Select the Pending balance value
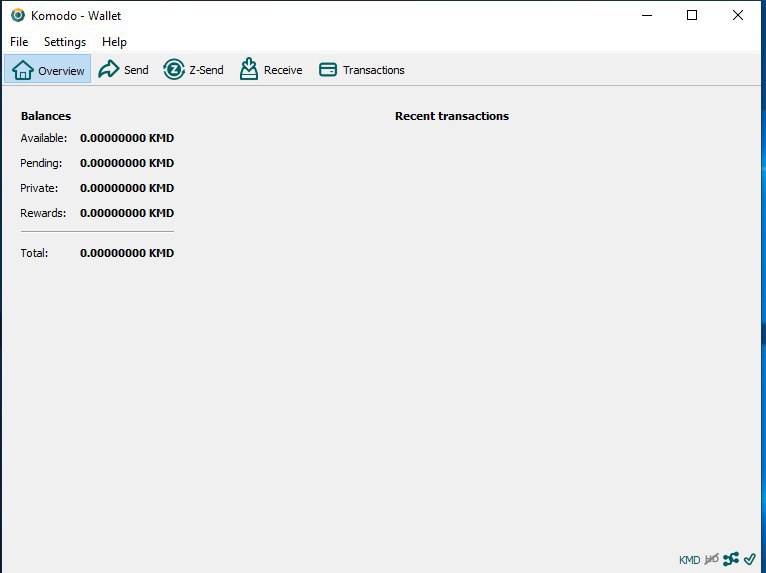This screenshot has height=573, width=766. coord(127,163)
